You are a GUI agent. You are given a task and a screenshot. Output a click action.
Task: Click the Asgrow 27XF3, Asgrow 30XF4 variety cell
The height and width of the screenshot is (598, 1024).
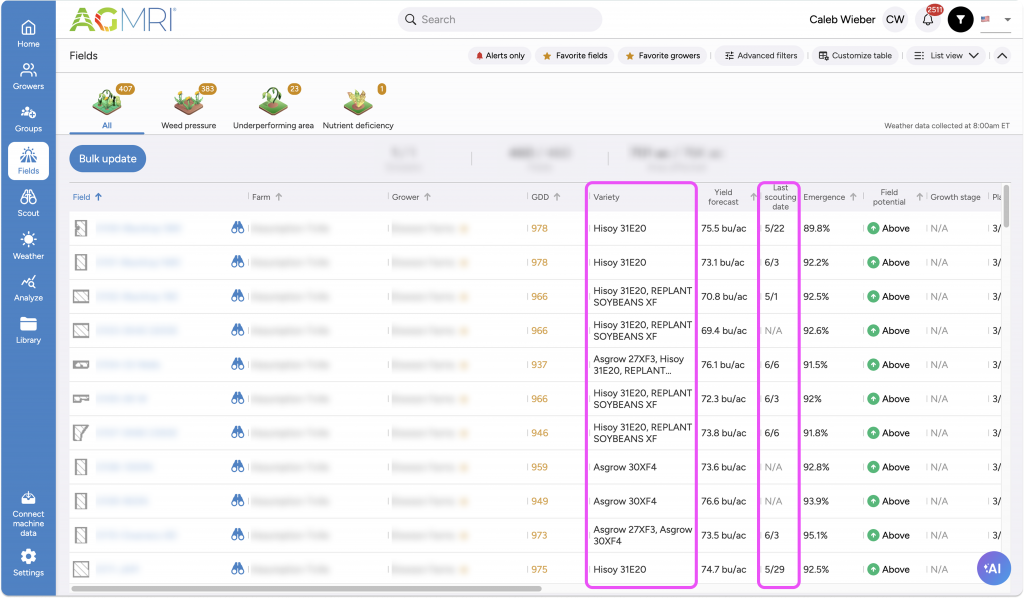(643, 535)
